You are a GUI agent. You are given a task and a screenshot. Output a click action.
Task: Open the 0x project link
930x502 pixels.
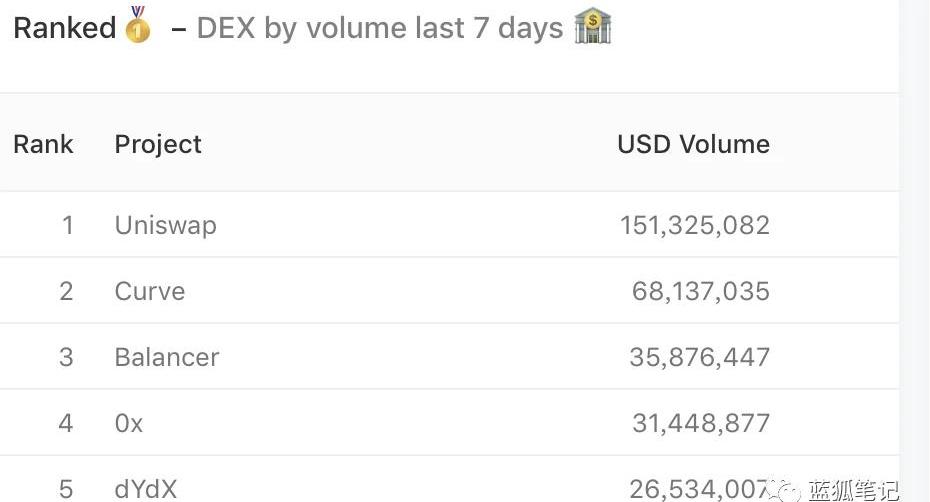129,423
